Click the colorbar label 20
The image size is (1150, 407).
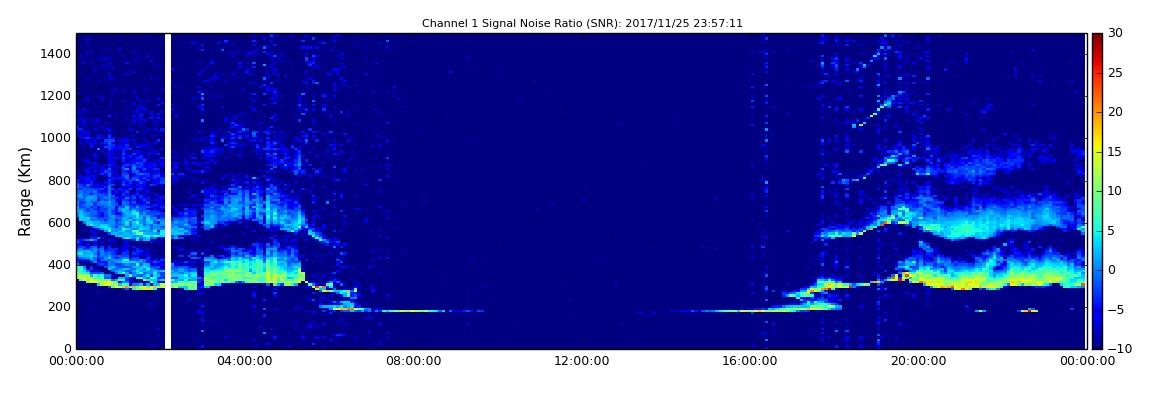(x=1116, y=112)
